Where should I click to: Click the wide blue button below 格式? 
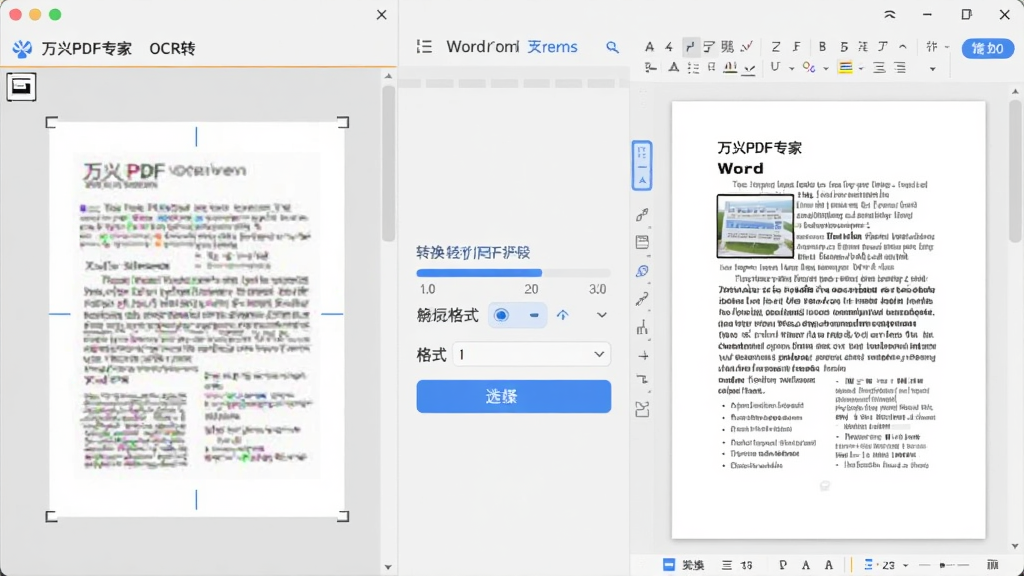[x=513, y=396]
